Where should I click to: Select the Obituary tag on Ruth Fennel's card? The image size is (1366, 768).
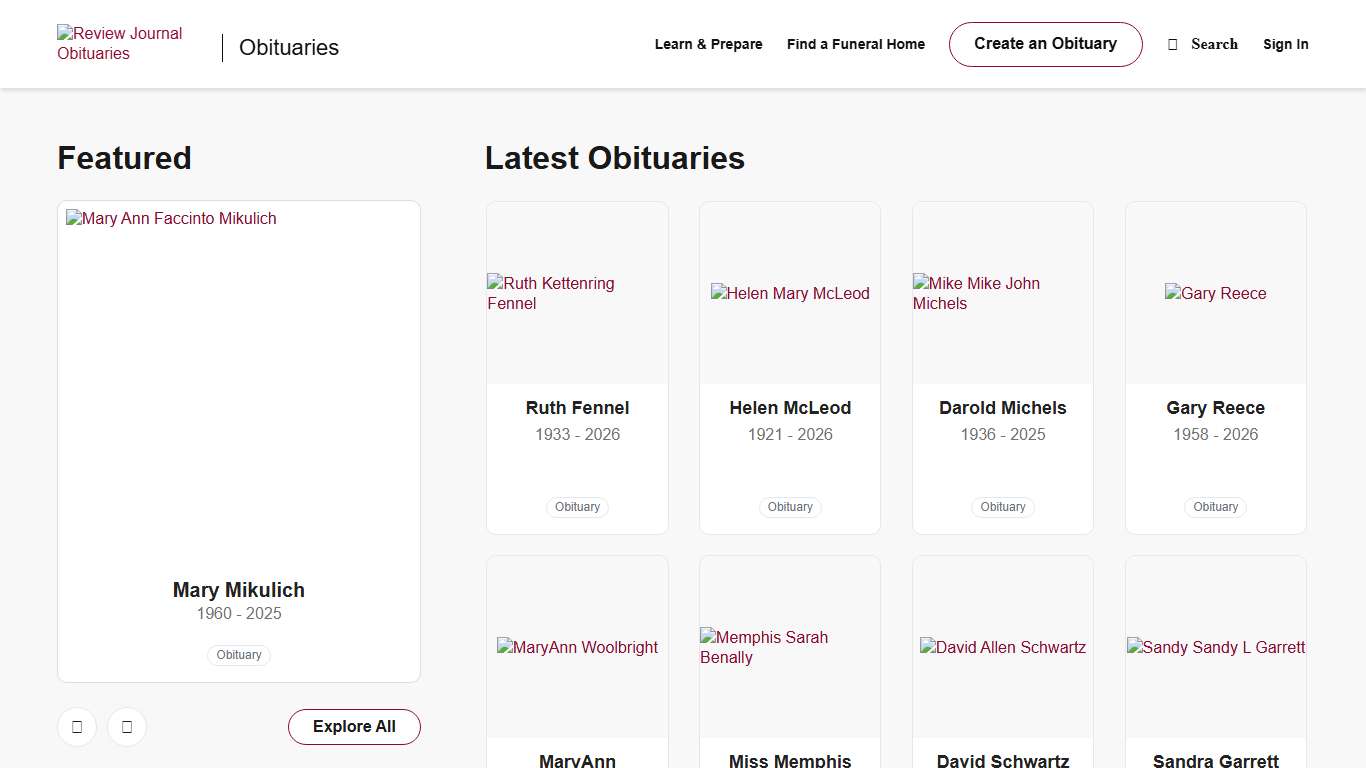click(x=577, y=507)
